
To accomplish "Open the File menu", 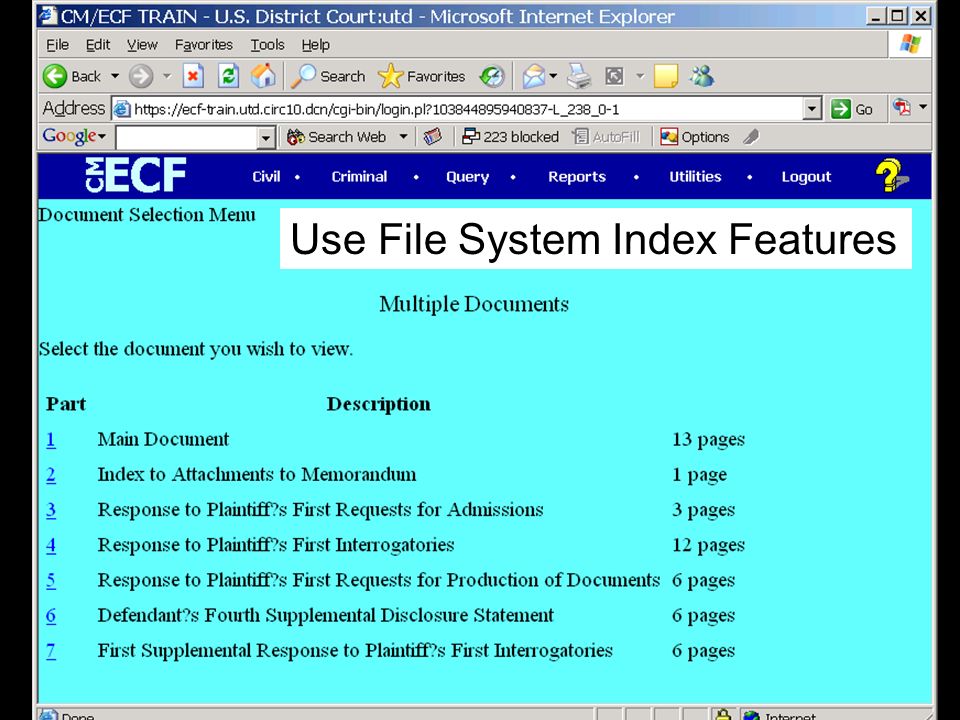I will point(58,45).
